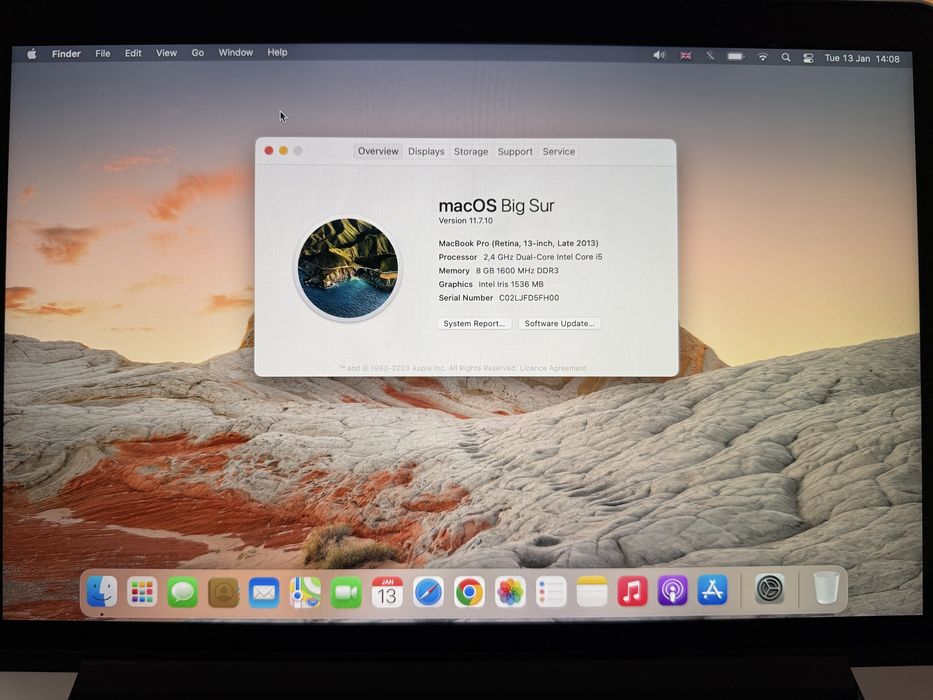Open System Preferences in the Dock

769,589
